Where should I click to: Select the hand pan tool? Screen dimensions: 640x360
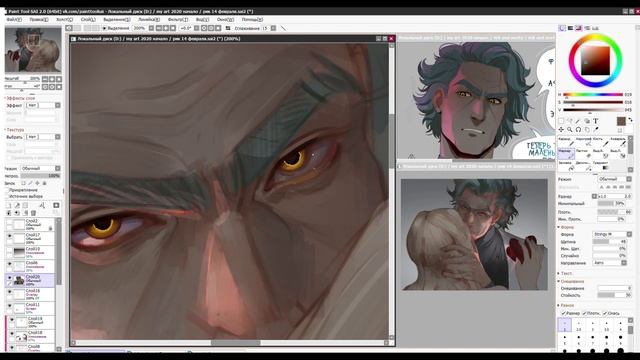tap(587, 129)
